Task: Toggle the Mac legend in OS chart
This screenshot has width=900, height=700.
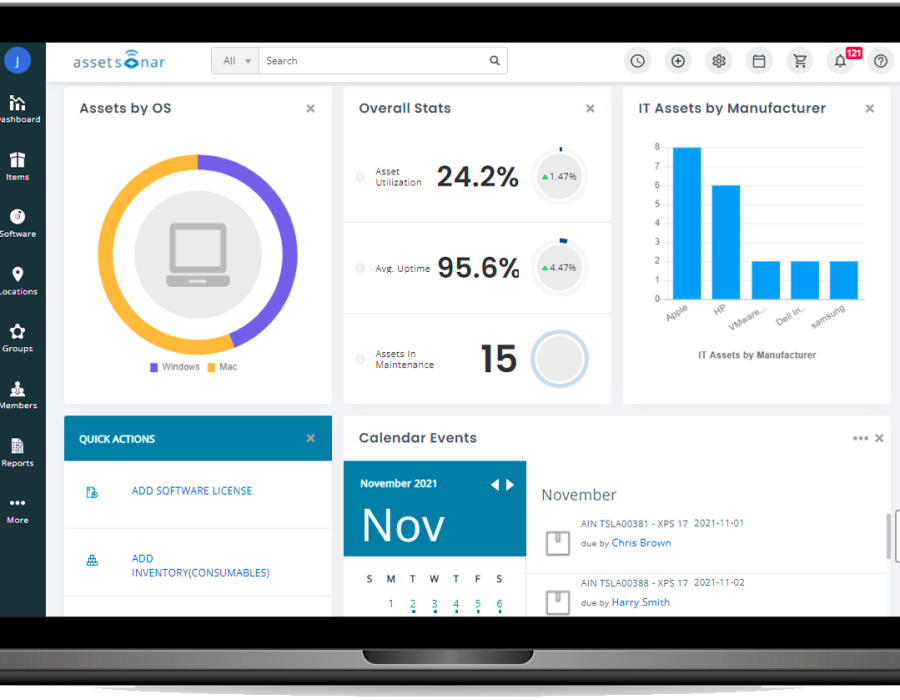Action: pyautogui.click(x=222, y=367)
